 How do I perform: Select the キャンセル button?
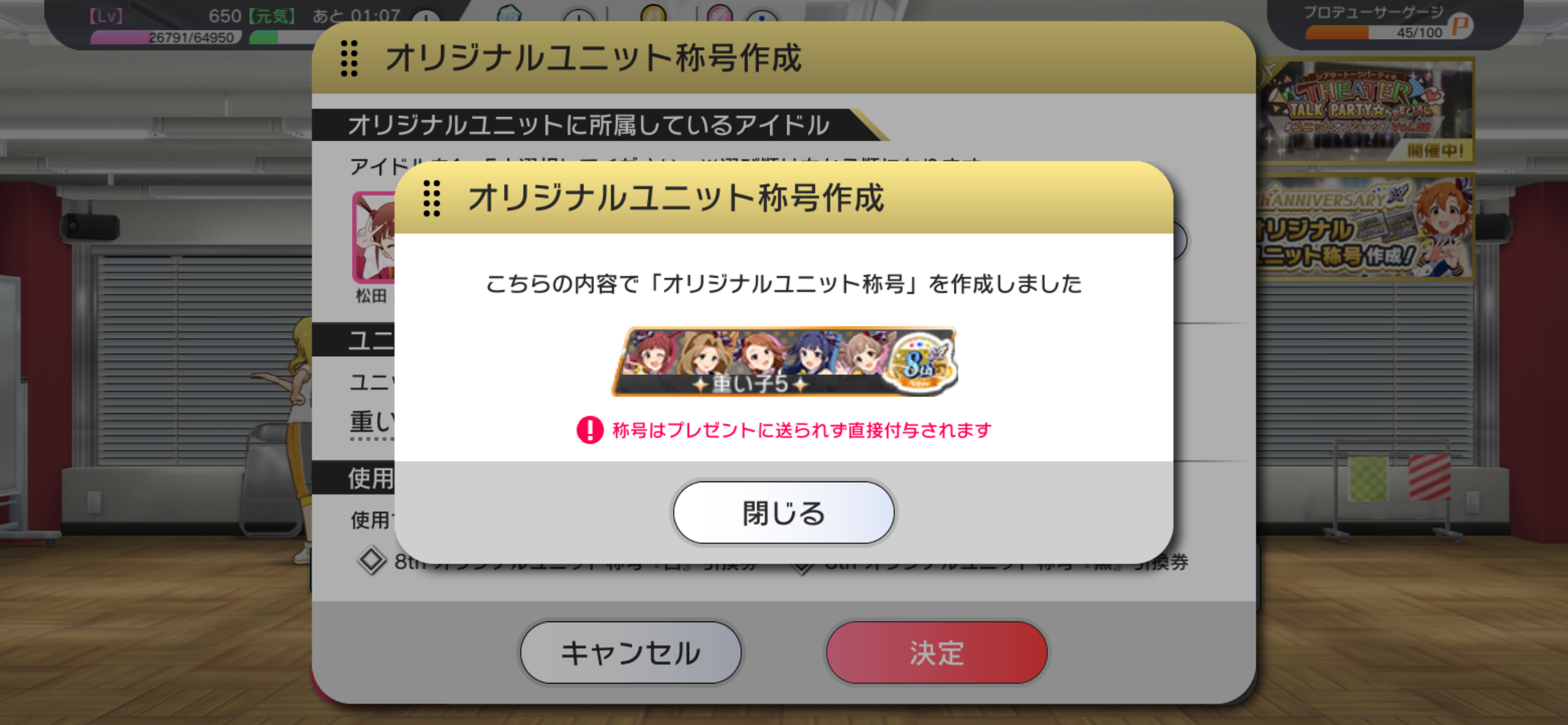click(x=630, y=653)
